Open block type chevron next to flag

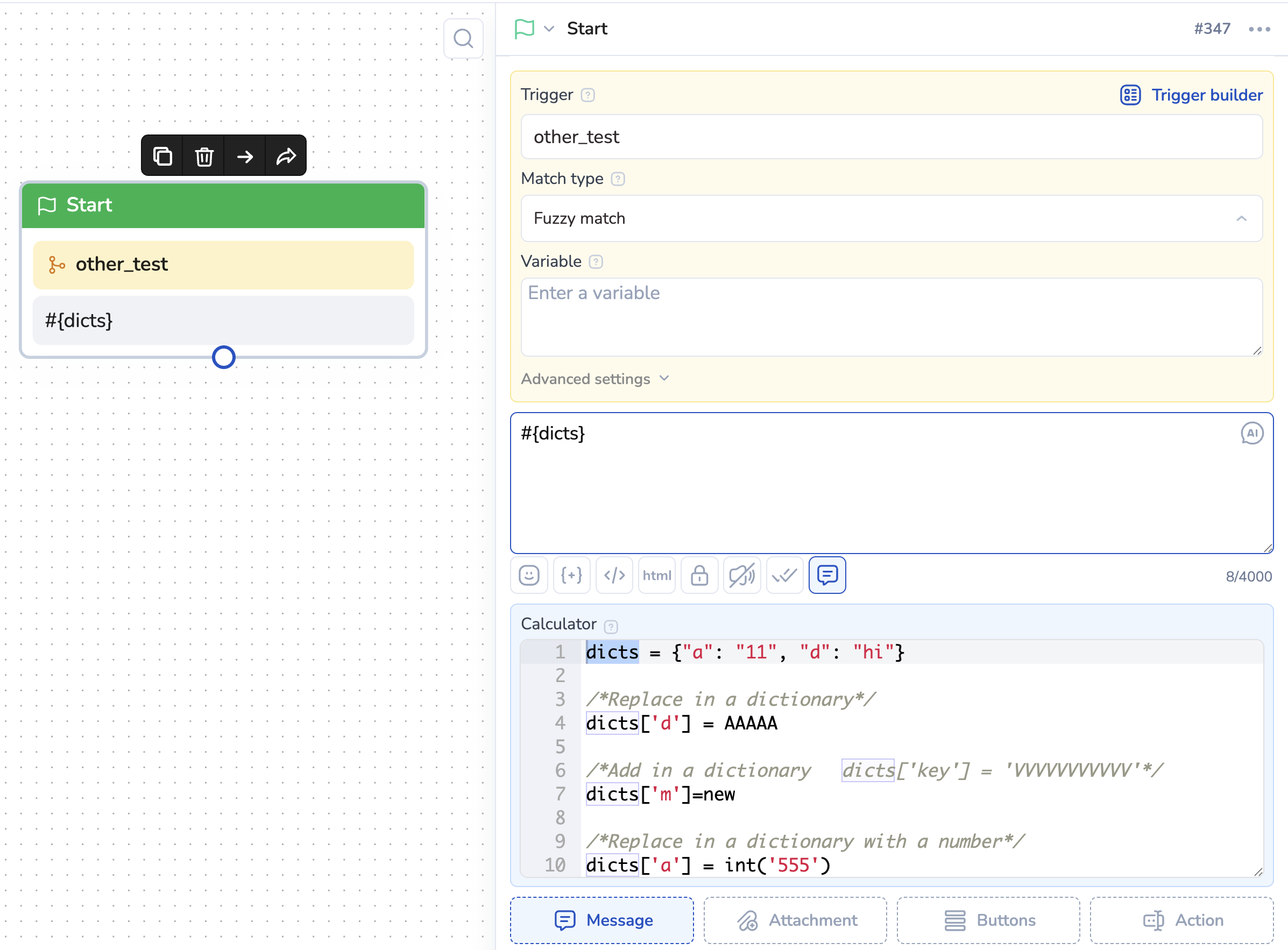[x=549, y=28]
